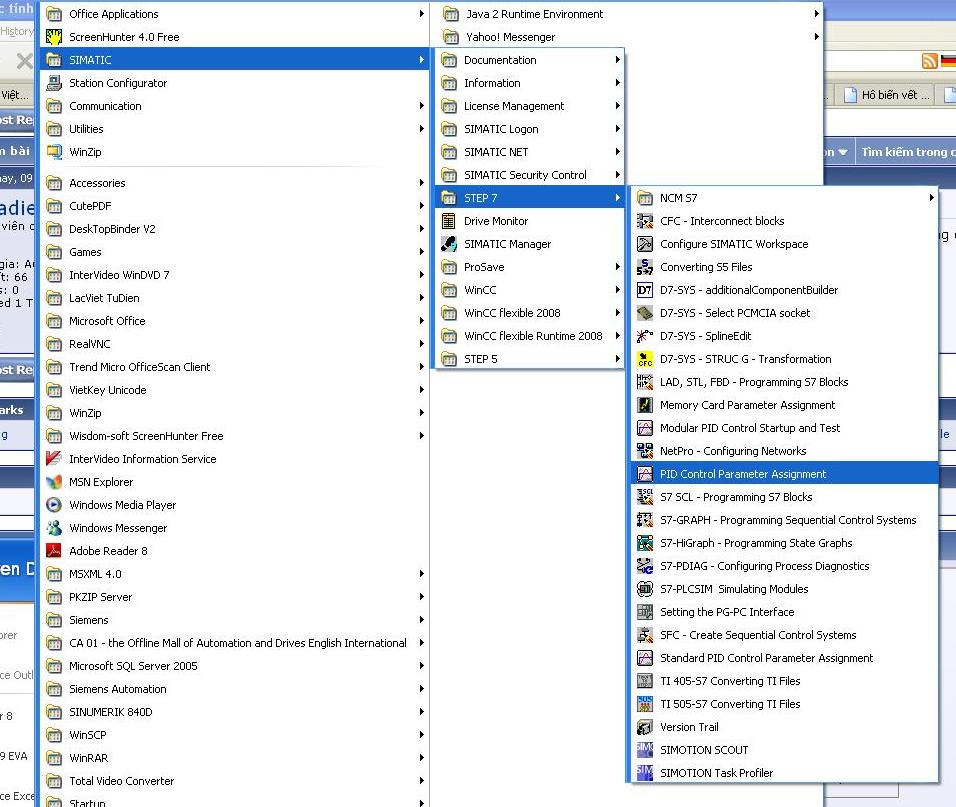Open D7-SYS STRUC G Transformation icon
This screenshot has width=956, height=807.
644,359
